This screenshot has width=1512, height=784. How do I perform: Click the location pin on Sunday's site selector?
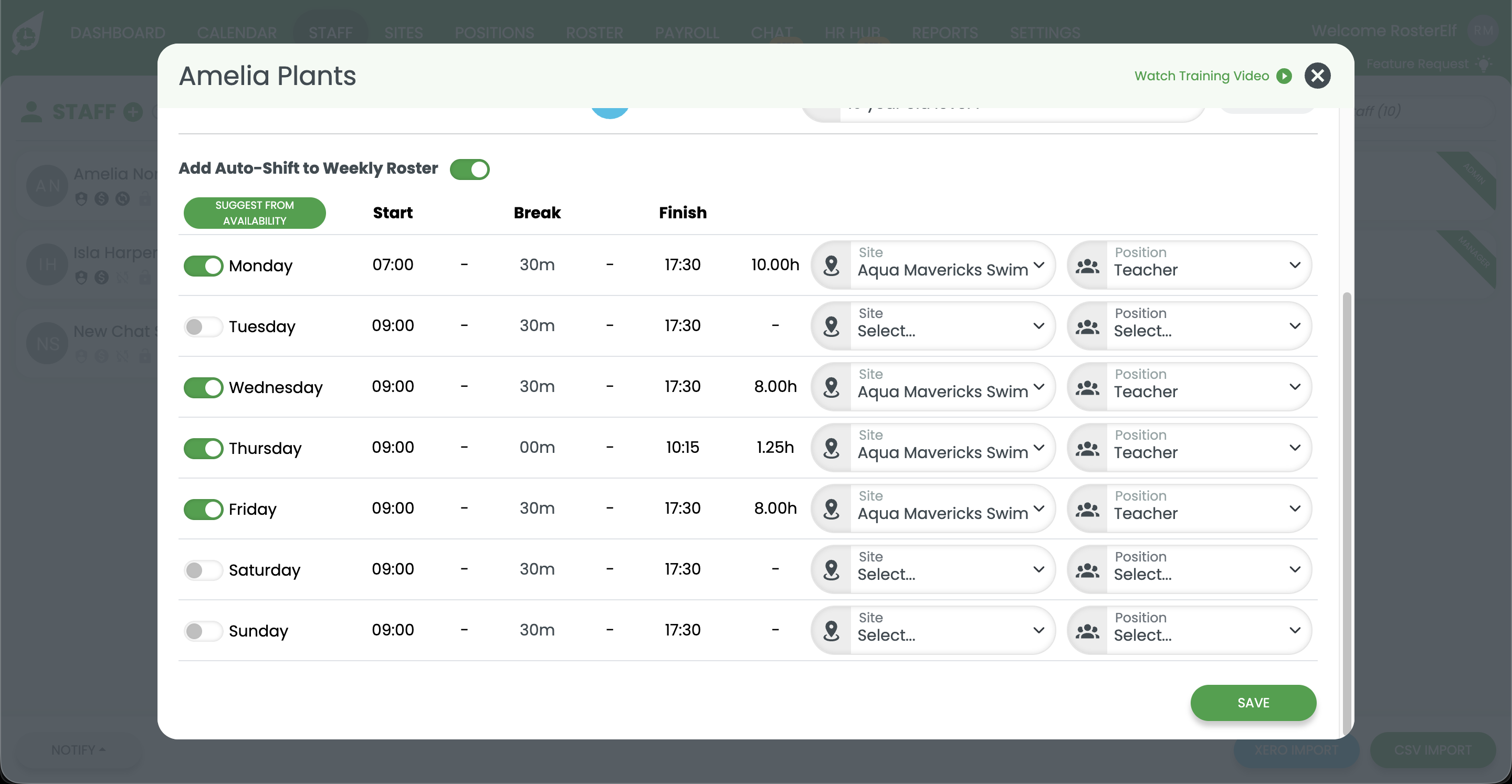tap(832, 630)
